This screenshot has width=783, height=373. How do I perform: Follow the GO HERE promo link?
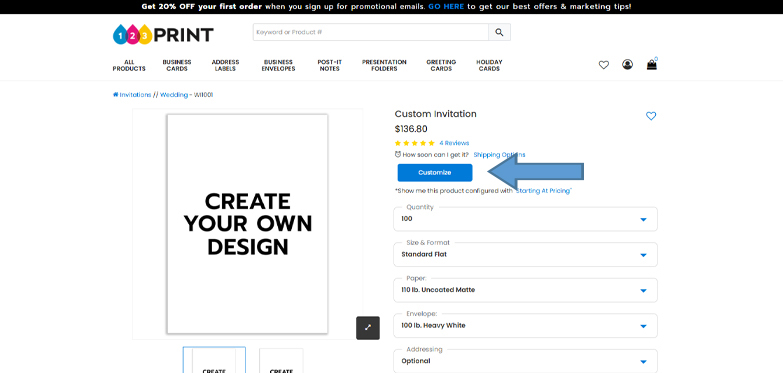pyautogui.click(x=446, y=7)
